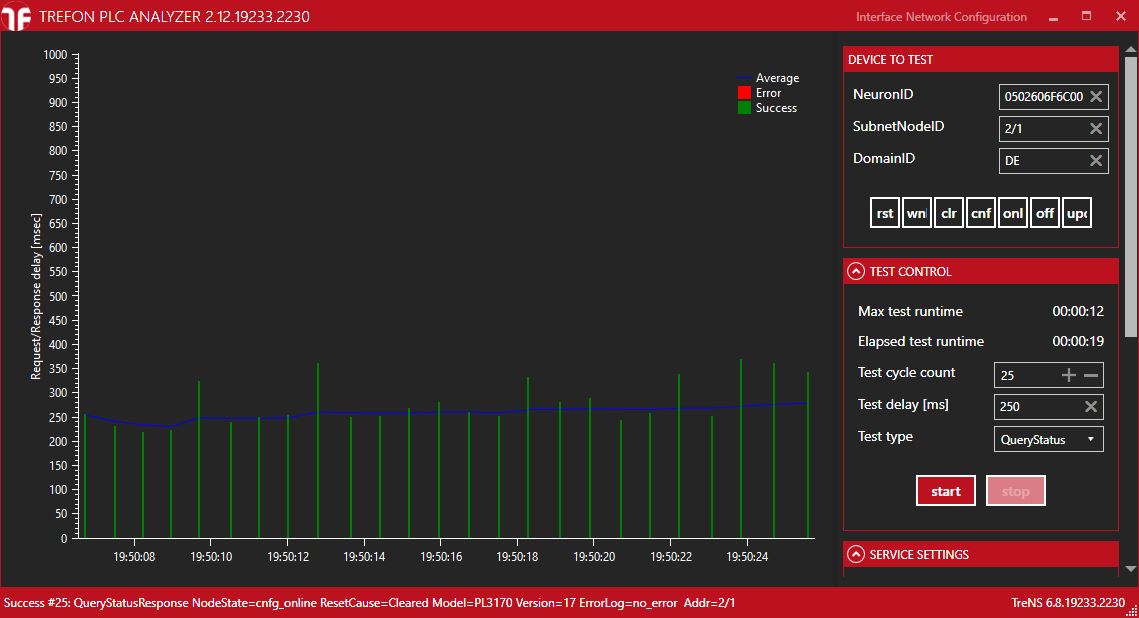Image resolution: width=1139 pixels, height=618 pixels.
Task: Open Interface Network Configuration menu
Action: (940, 17)
